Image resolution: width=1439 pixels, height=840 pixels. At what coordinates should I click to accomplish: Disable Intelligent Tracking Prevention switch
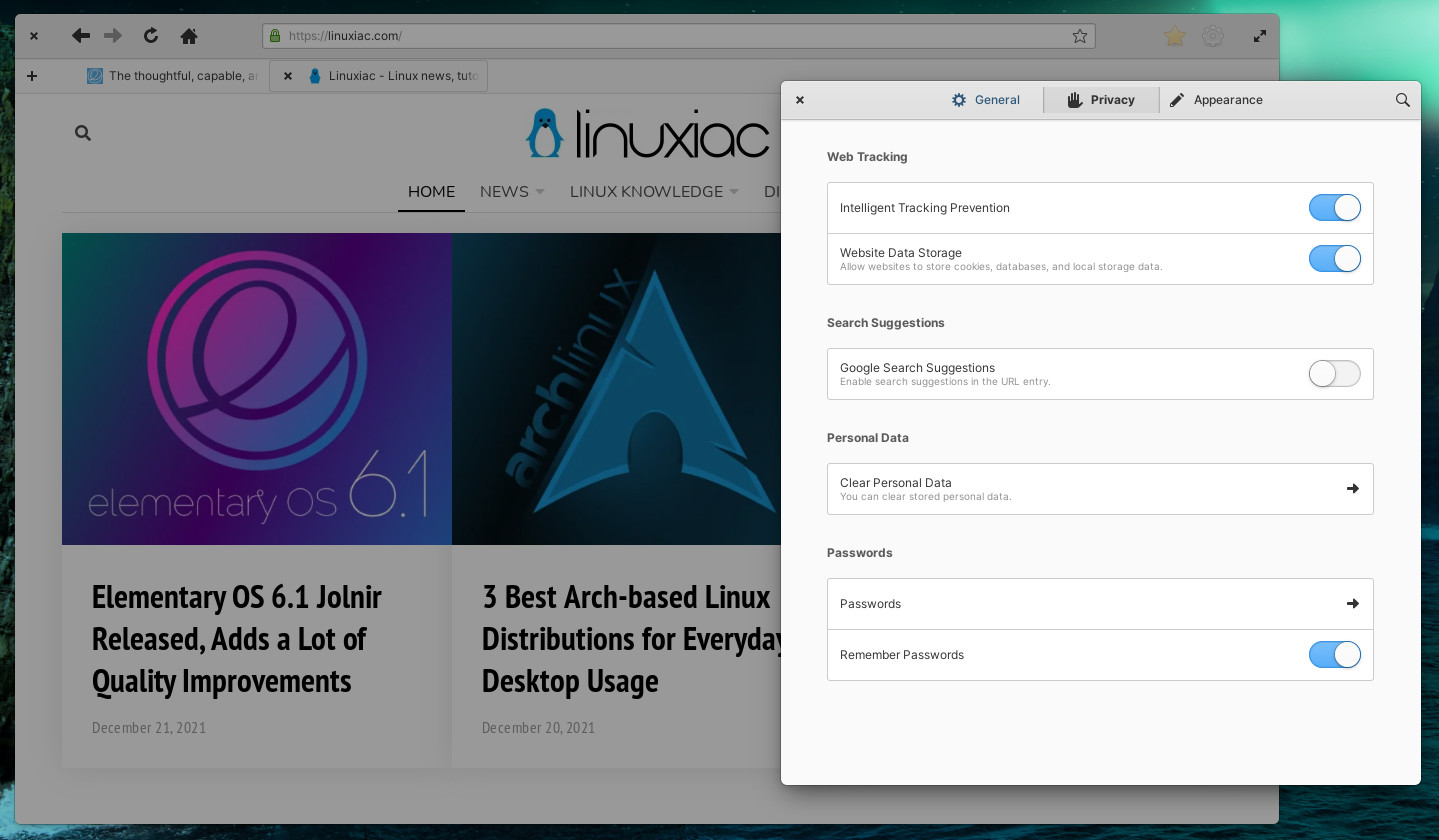pos(1335,208)
